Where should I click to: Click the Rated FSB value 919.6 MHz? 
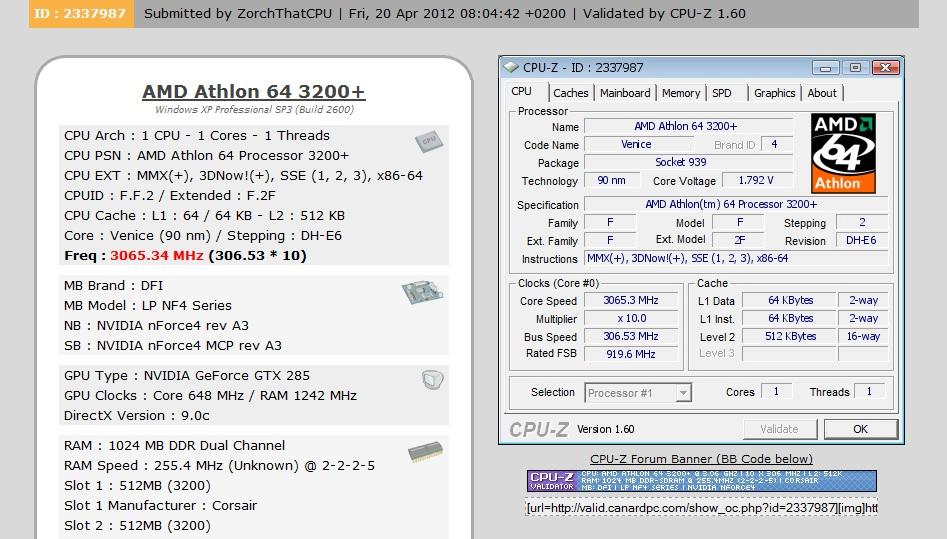pos(631,354)
